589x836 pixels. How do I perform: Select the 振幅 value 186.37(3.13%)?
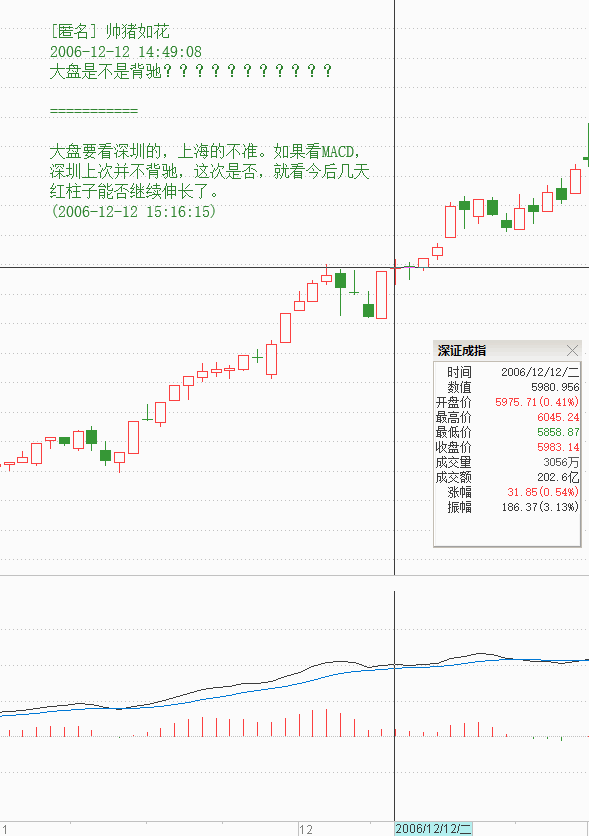pos(539,507)
